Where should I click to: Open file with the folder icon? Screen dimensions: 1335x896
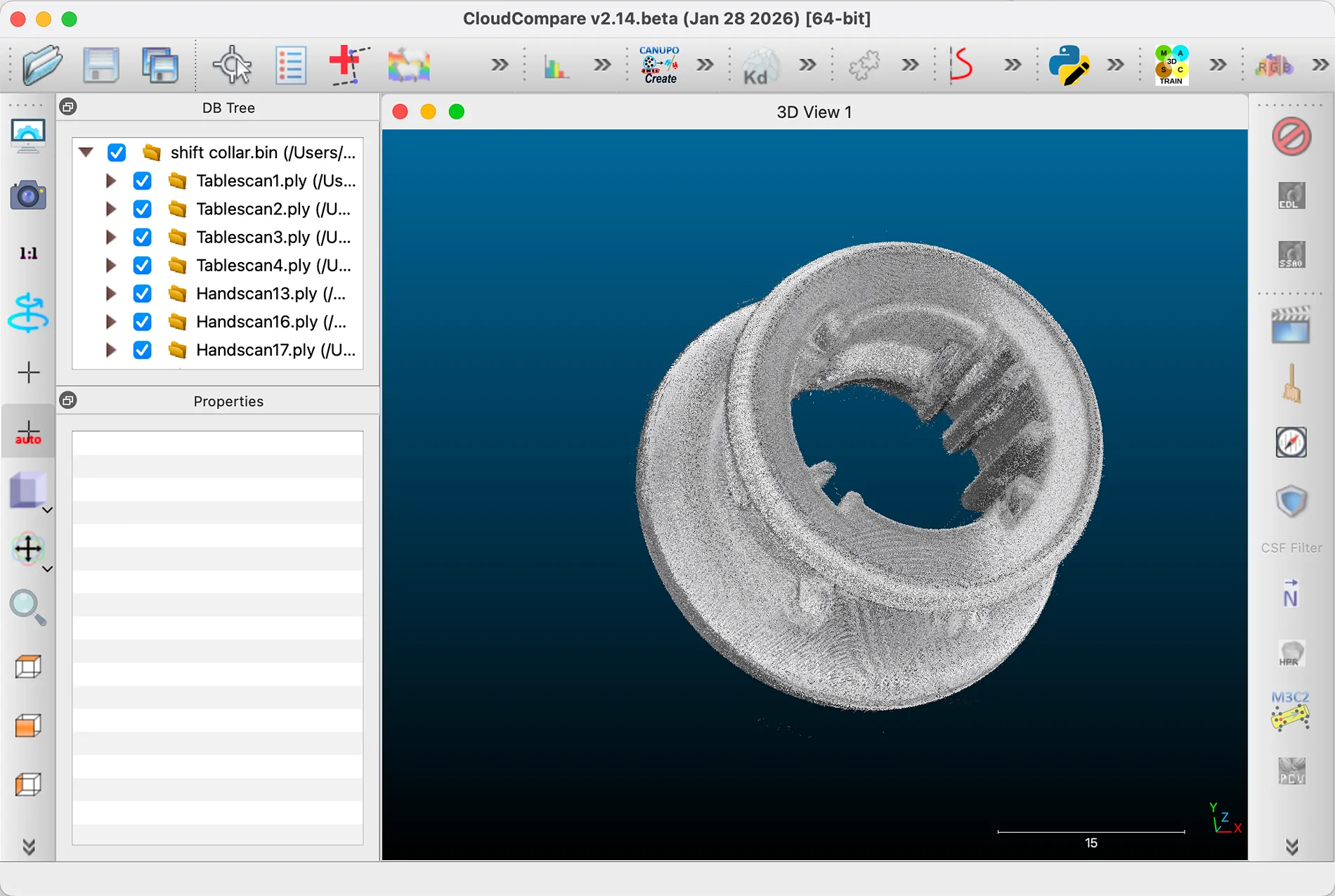pyautogui.click(x=42, y=65)
